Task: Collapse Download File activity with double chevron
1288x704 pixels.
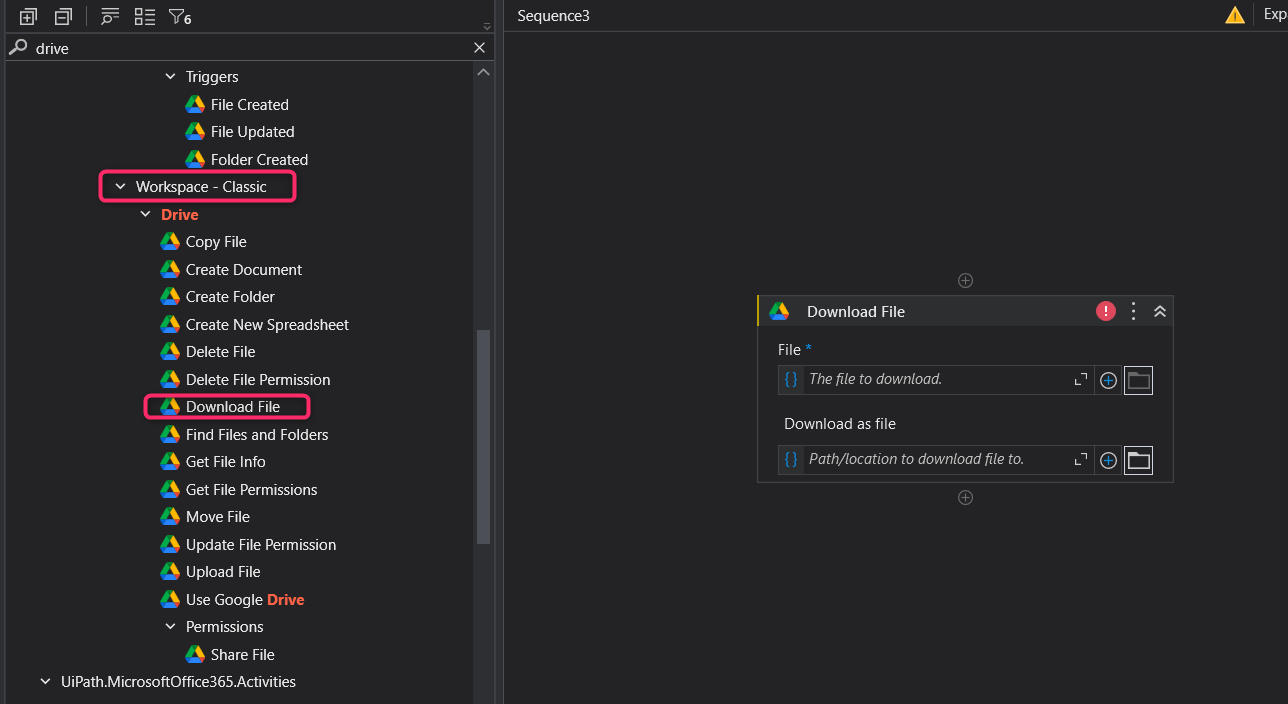Action: [x=1160, y=311]
